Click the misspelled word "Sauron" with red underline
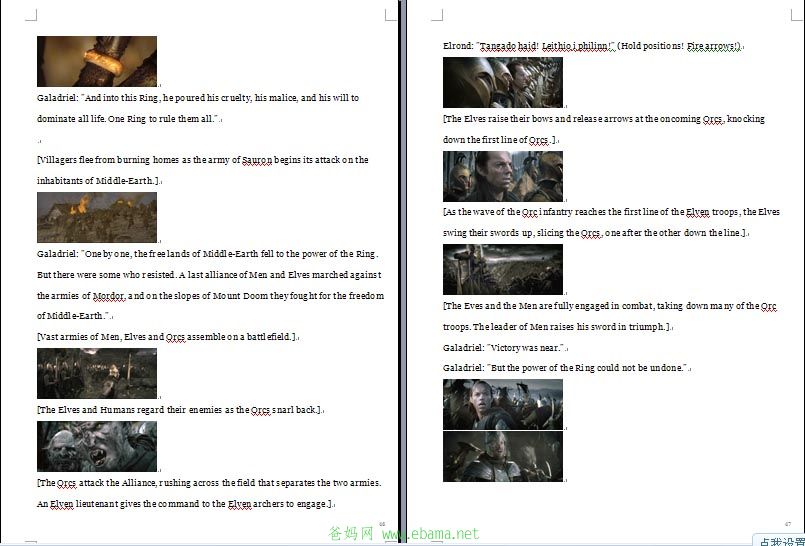This screenshot has width=805, height=546. click(257, 160)
